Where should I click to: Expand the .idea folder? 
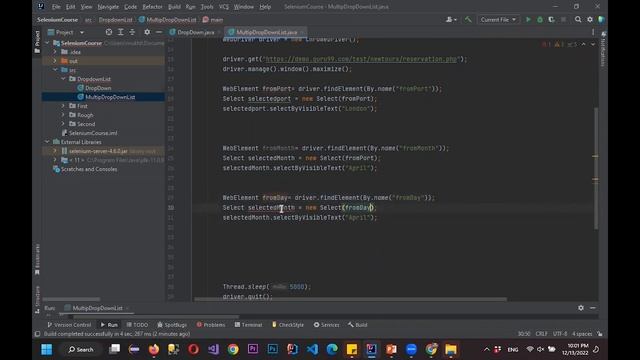click(x=55, y=52)
